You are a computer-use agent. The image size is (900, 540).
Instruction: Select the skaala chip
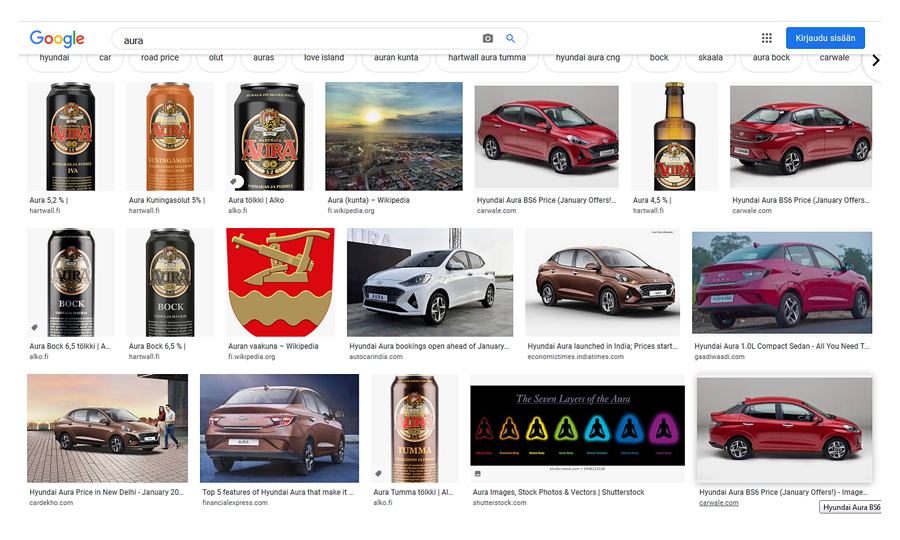pos(710,58)
